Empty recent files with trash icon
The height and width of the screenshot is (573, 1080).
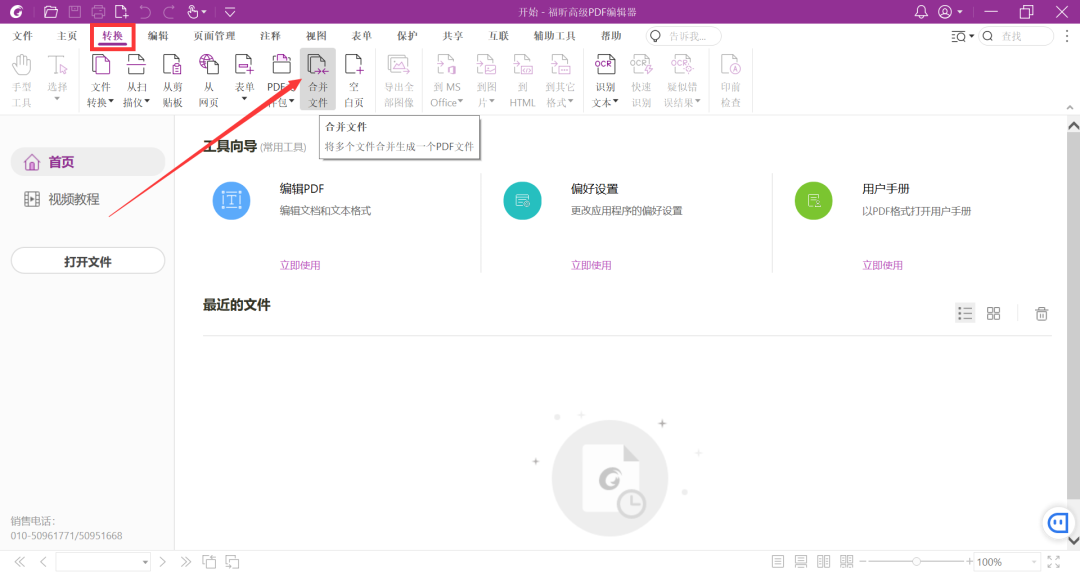pos(1041,313)
